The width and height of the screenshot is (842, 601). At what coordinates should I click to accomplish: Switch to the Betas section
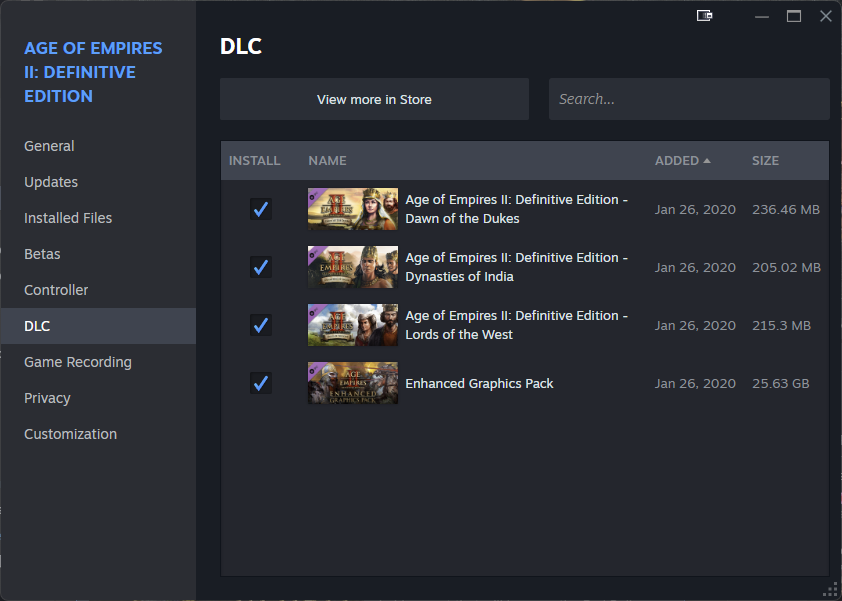[x=98, y=254]
